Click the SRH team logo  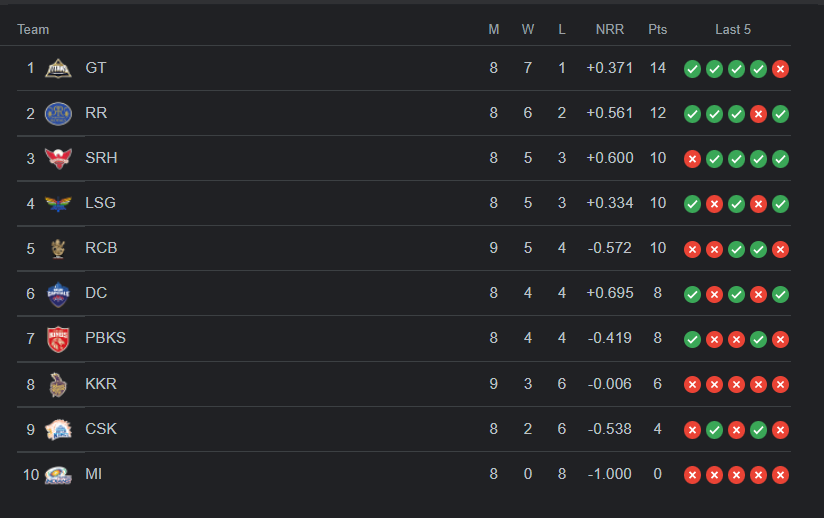coord(58,158)
